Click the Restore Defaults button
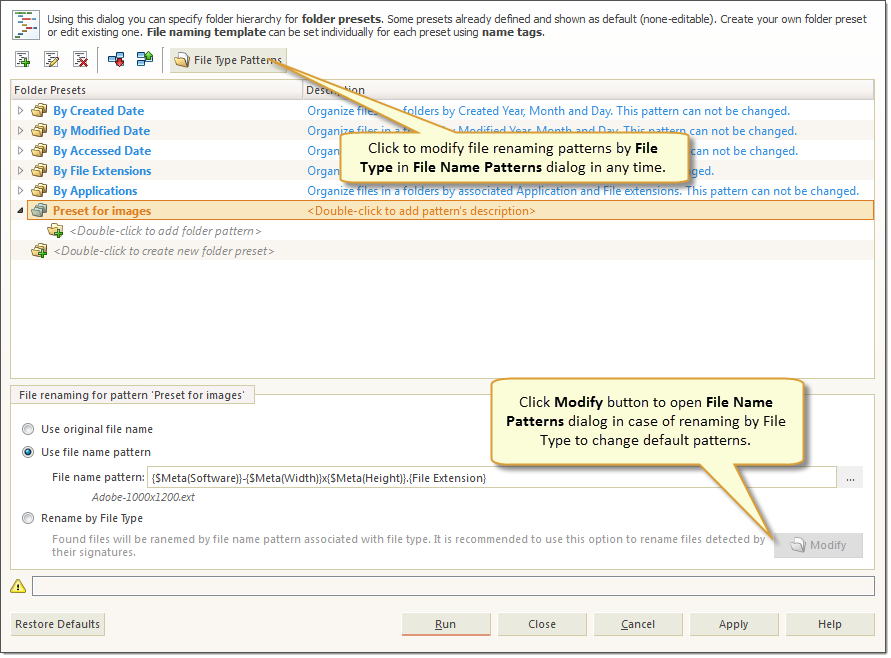This screenshot has height=658, width=891. (57, 624)
